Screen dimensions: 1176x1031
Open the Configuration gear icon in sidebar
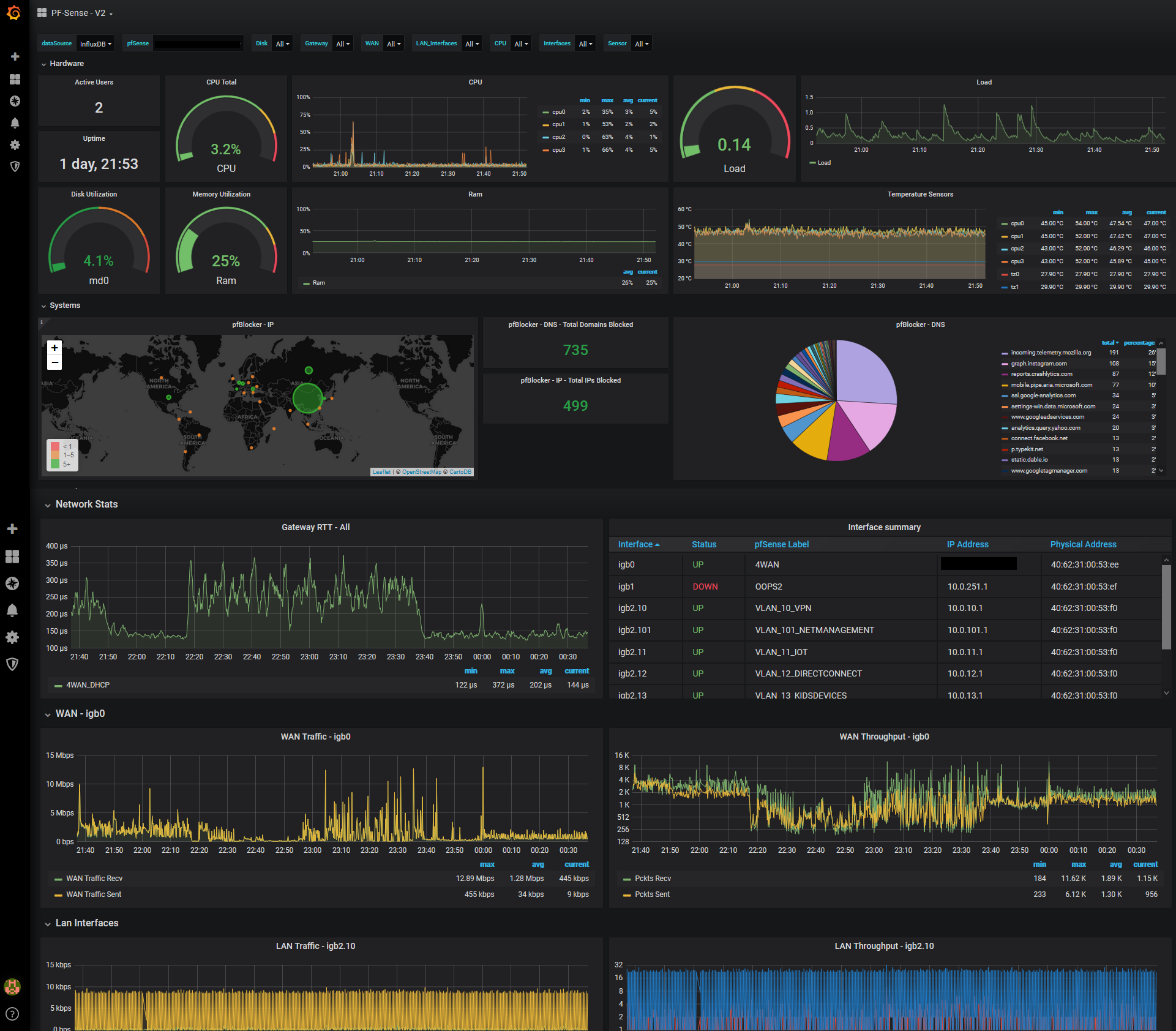coord(15,145)
